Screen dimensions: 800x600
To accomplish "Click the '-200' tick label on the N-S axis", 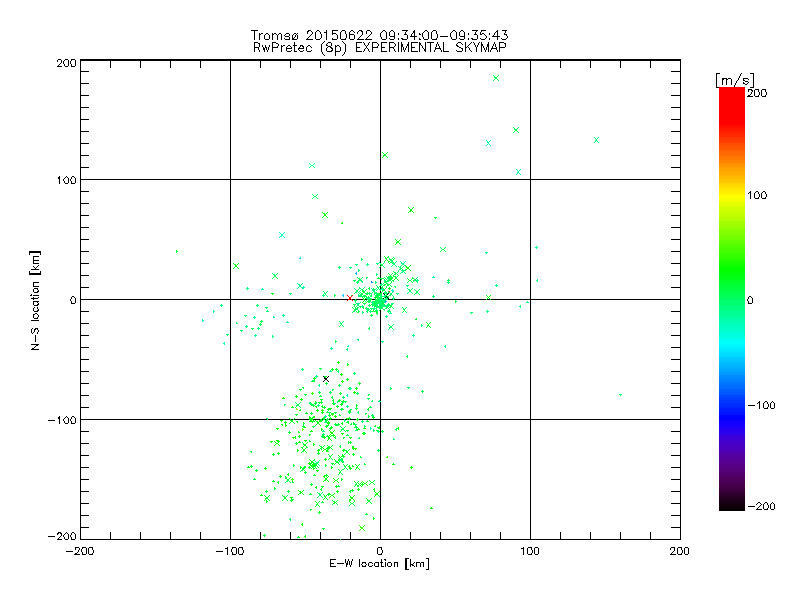I will click(x=62, y=536).
